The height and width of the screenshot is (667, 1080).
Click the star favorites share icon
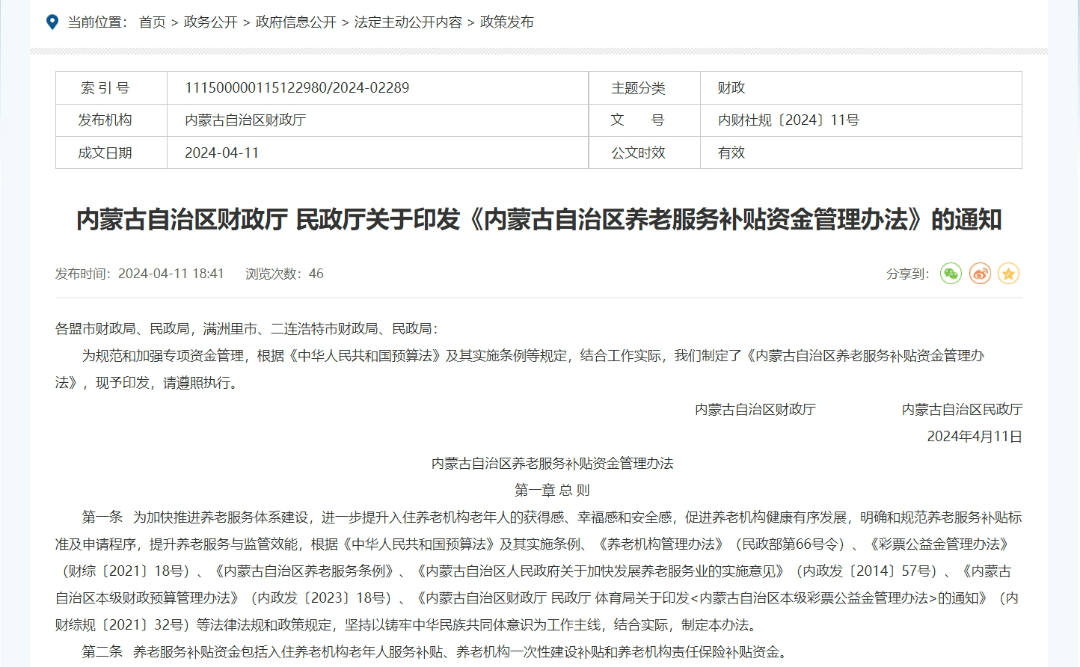point(1008,274)
